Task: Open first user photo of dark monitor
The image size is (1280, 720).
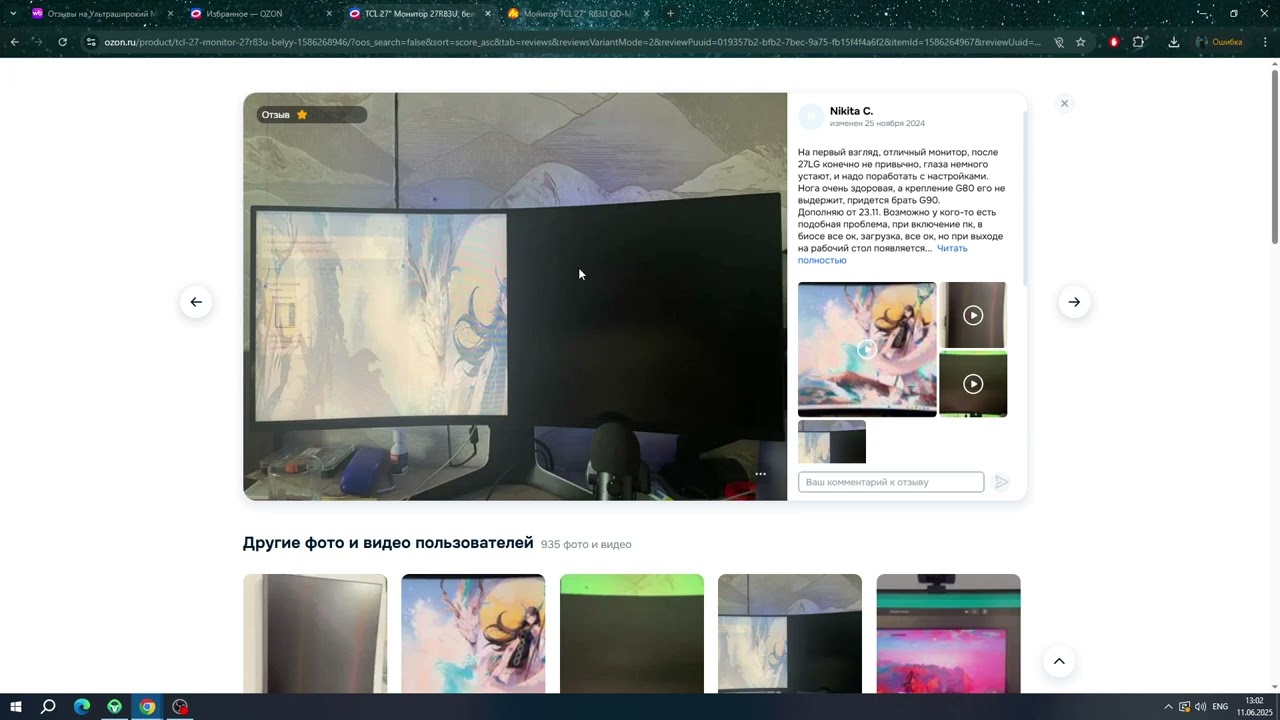Action: 315,634
